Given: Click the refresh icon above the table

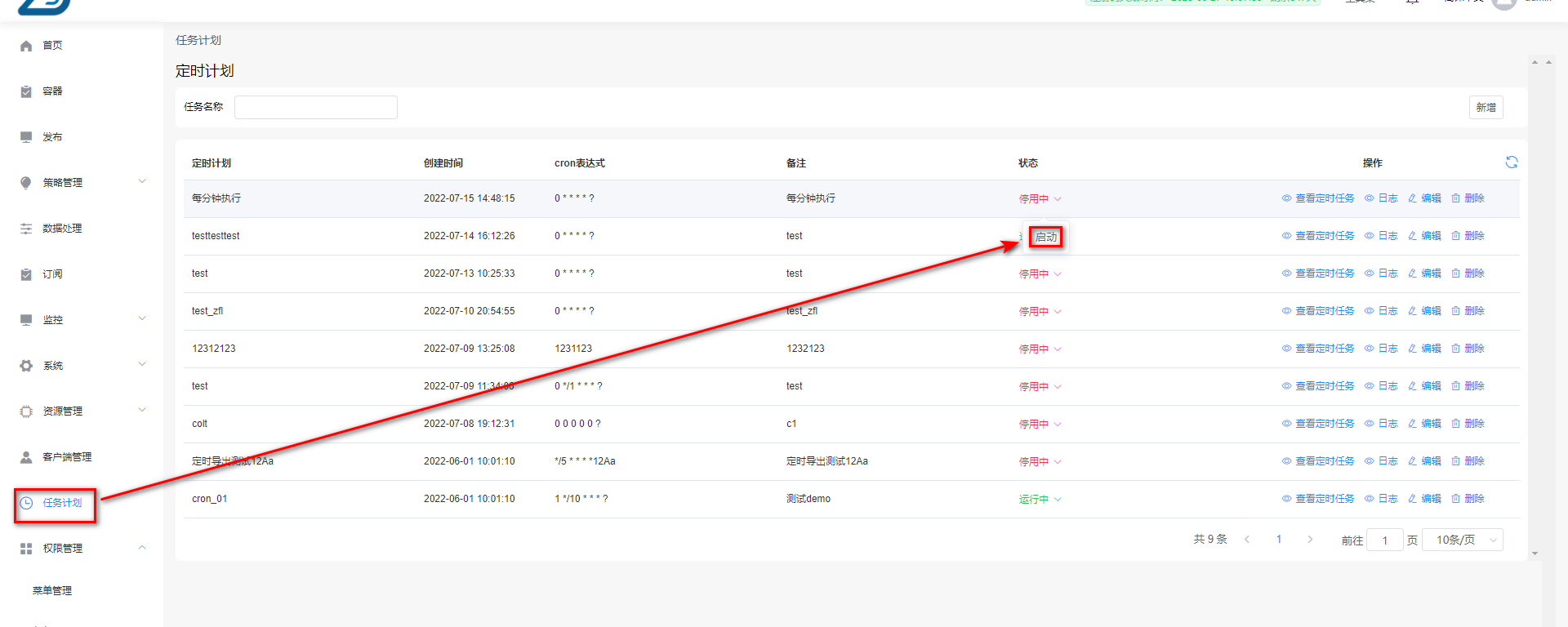Looking at the screenshot, I should pos(1511,162).
